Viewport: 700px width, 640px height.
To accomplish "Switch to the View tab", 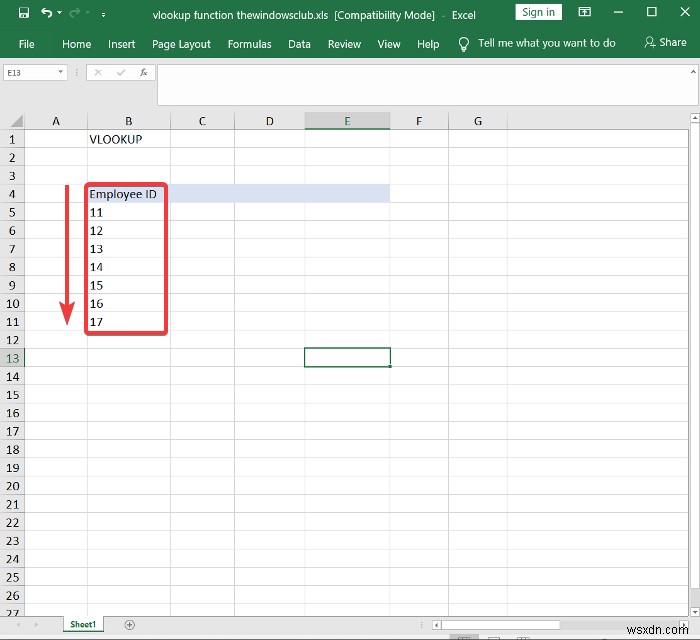I will point(389,44).
